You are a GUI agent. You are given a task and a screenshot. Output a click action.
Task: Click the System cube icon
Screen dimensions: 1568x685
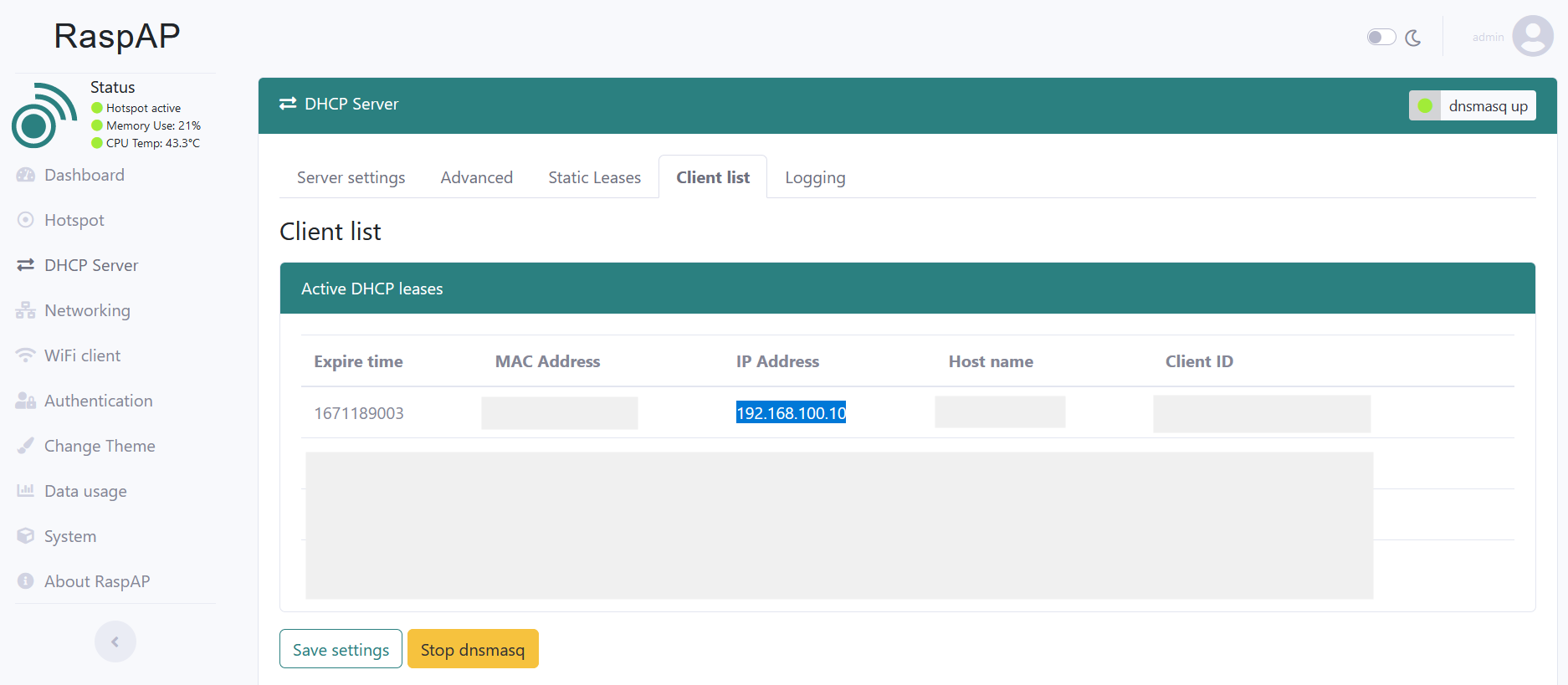click(x=26, y=536)
